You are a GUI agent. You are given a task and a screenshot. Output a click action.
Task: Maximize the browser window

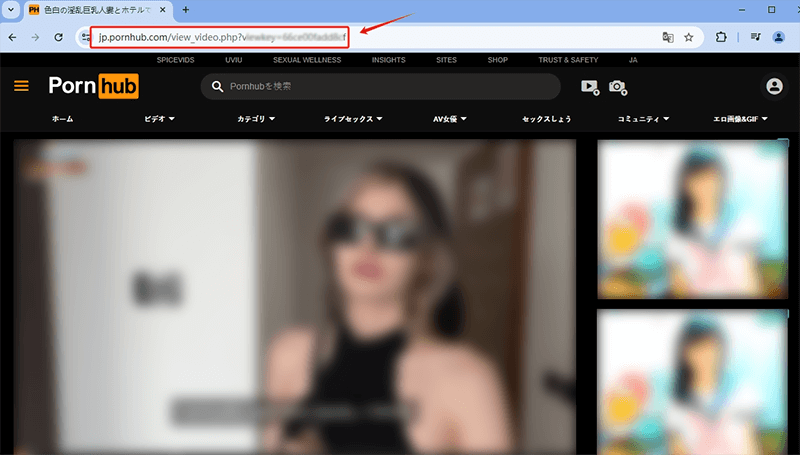[771, 10]
